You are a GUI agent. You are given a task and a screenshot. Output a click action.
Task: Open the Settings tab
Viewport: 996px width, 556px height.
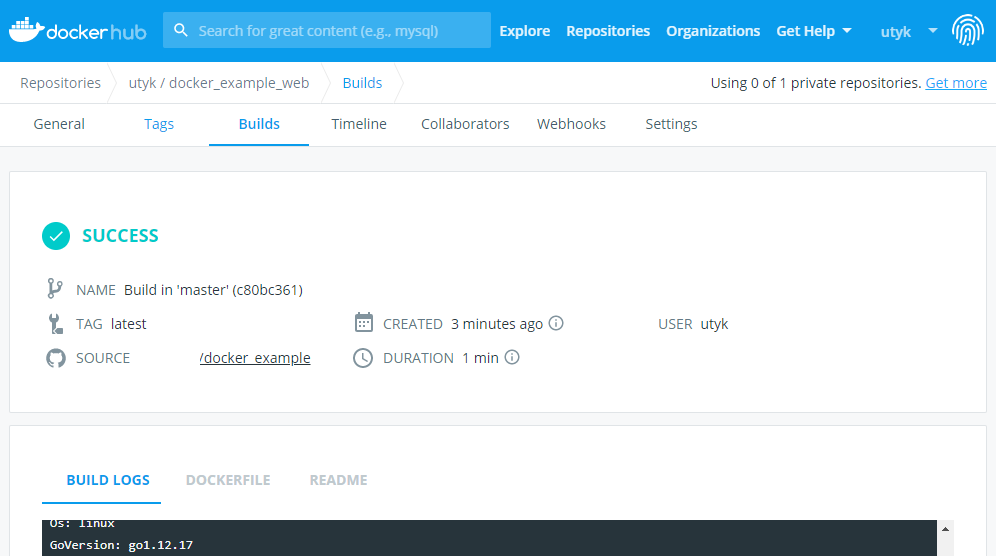tap(671, 124)
